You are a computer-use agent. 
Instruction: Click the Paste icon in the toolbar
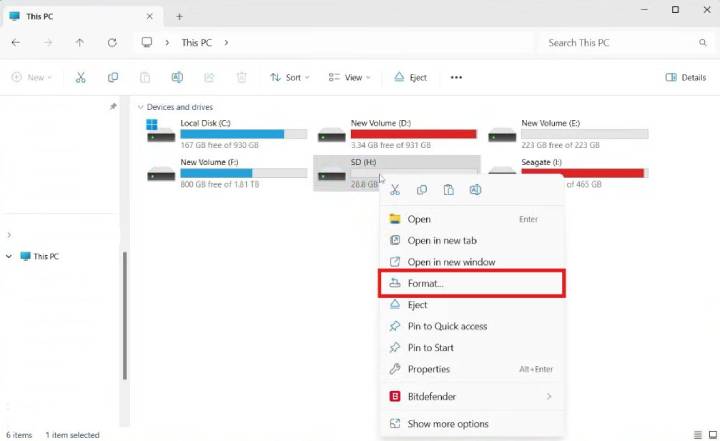(145, 77)
